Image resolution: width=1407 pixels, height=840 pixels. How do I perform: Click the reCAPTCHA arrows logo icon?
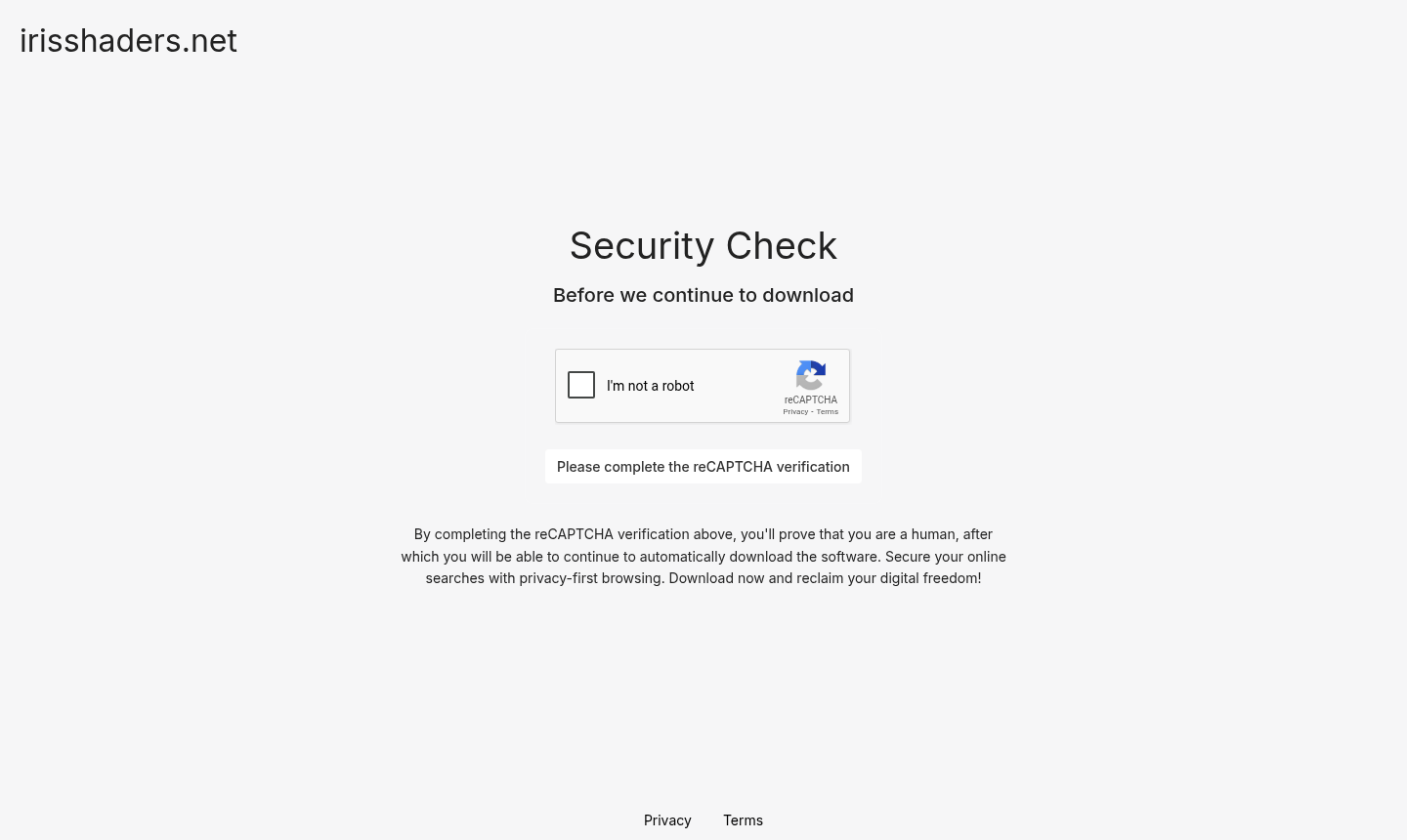point(811,375)
